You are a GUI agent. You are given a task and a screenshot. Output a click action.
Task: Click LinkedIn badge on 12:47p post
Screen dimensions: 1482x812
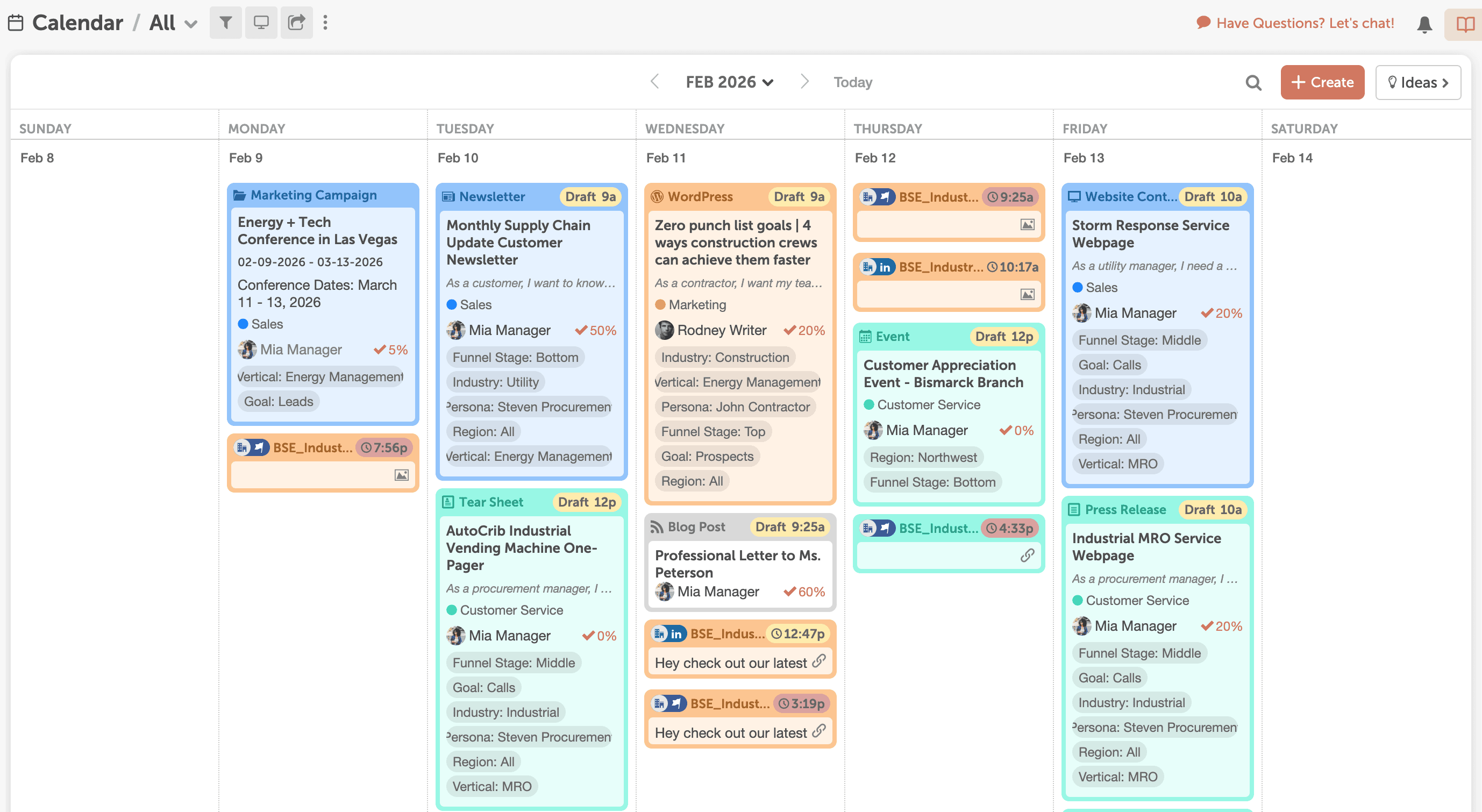click(676, 634)
